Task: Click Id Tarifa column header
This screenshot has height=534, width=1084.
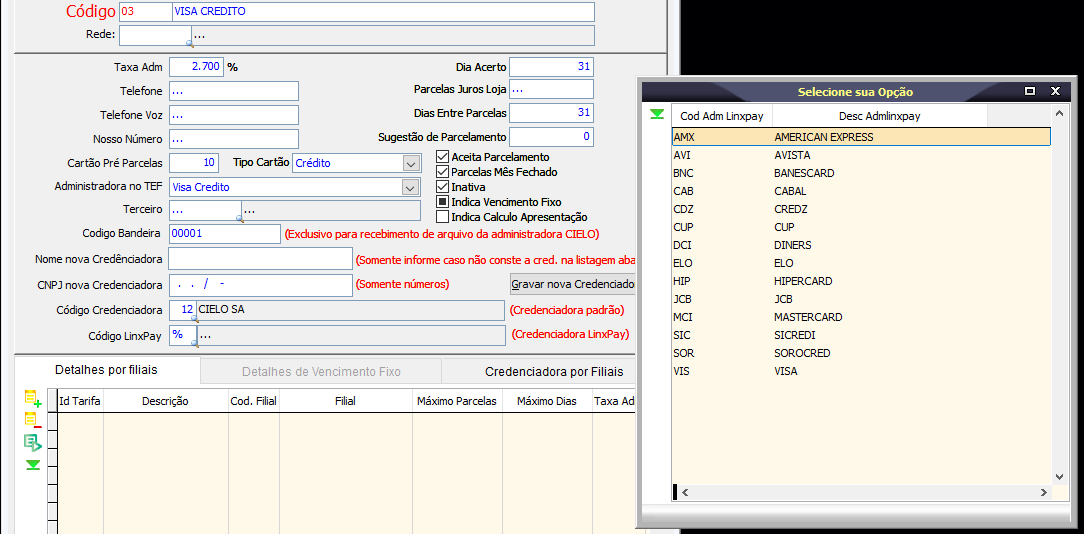Action: click(x=80, y=401)
